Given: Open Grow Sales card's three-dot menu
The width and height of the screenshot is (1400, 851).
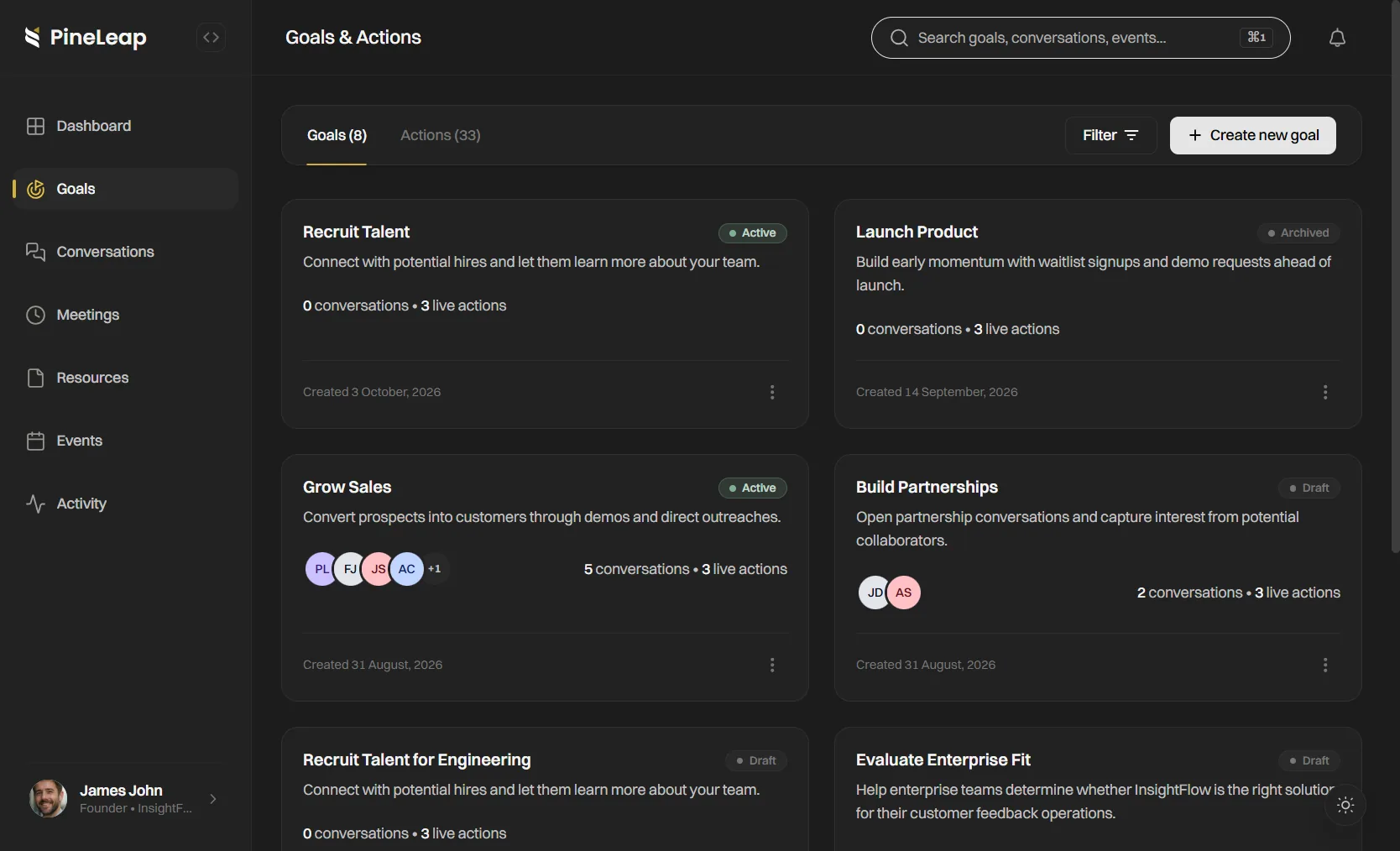Looking at the screenshot, I should 772,665.
